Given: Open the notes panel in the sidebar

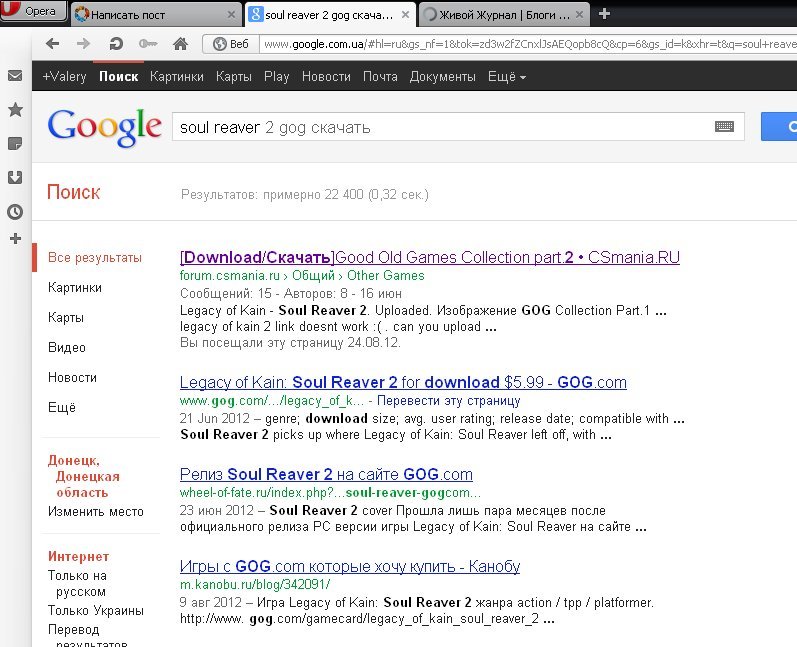Looking at the screenshot, I should (x=15, y=143).
